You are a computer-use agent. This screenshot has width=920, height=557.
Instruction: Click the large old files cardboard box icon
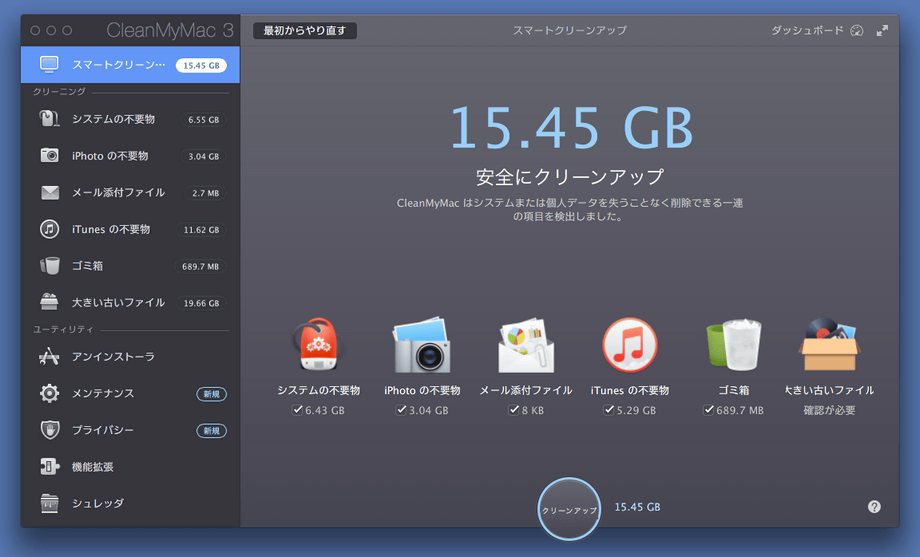[x=829, y=345]
